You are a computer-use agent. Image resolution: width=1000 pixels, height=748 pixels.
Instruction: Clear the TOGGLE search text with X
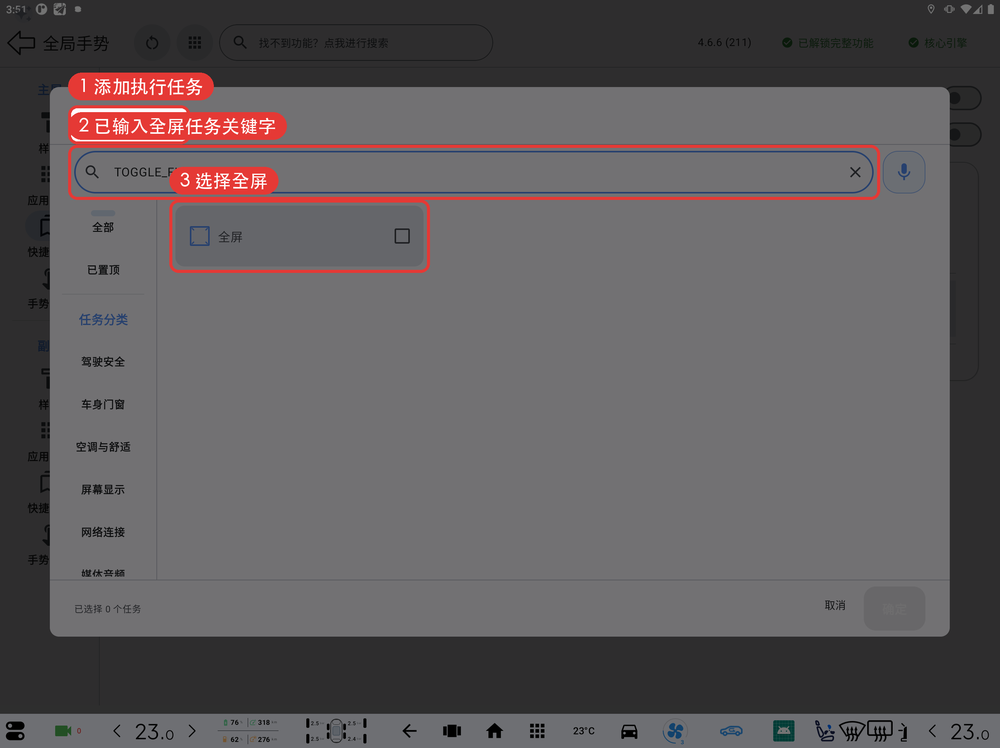(x=855, y=172)
